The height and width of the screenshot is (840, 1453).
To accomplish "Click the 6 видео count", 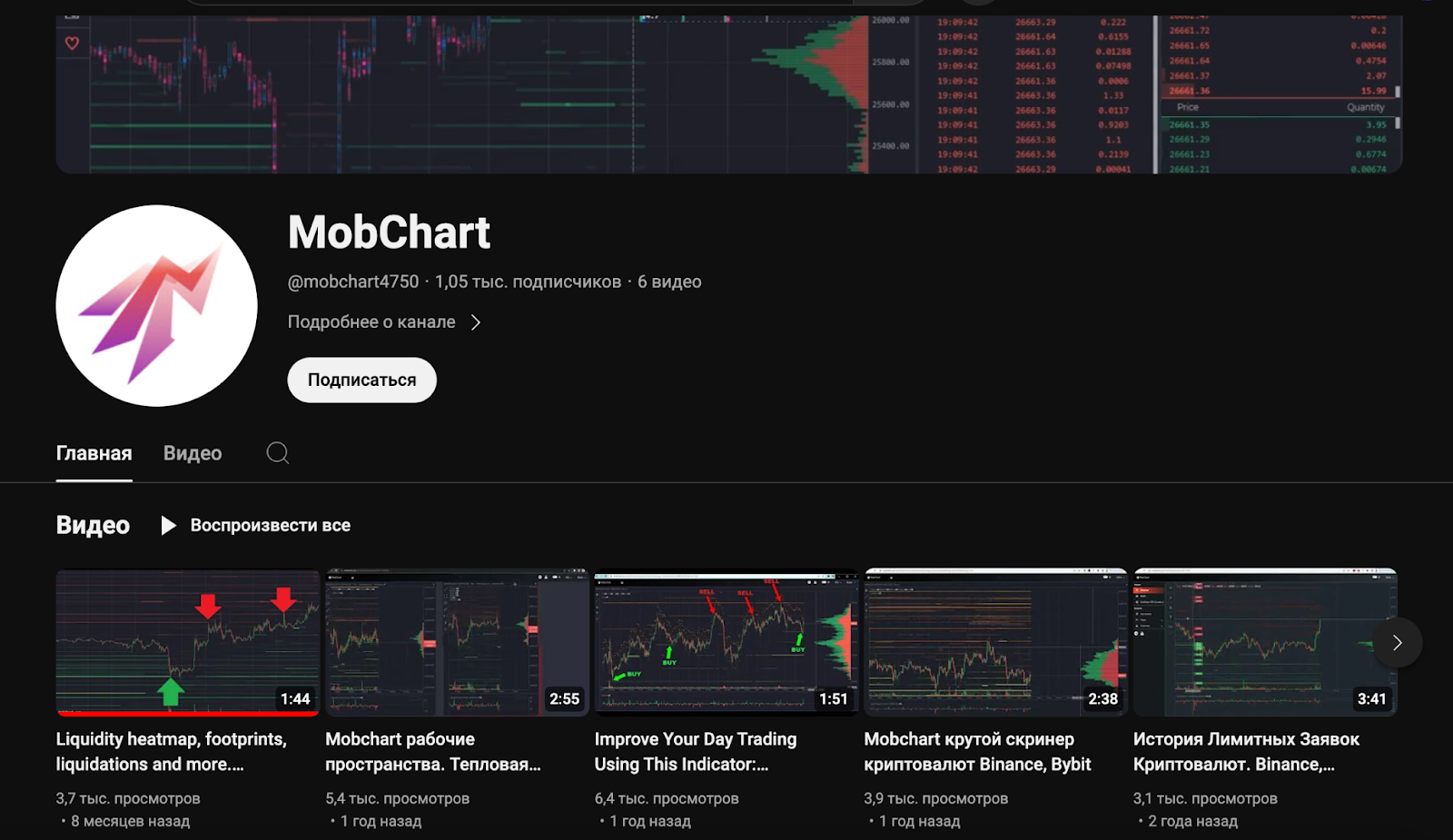I will pos(669,282).
